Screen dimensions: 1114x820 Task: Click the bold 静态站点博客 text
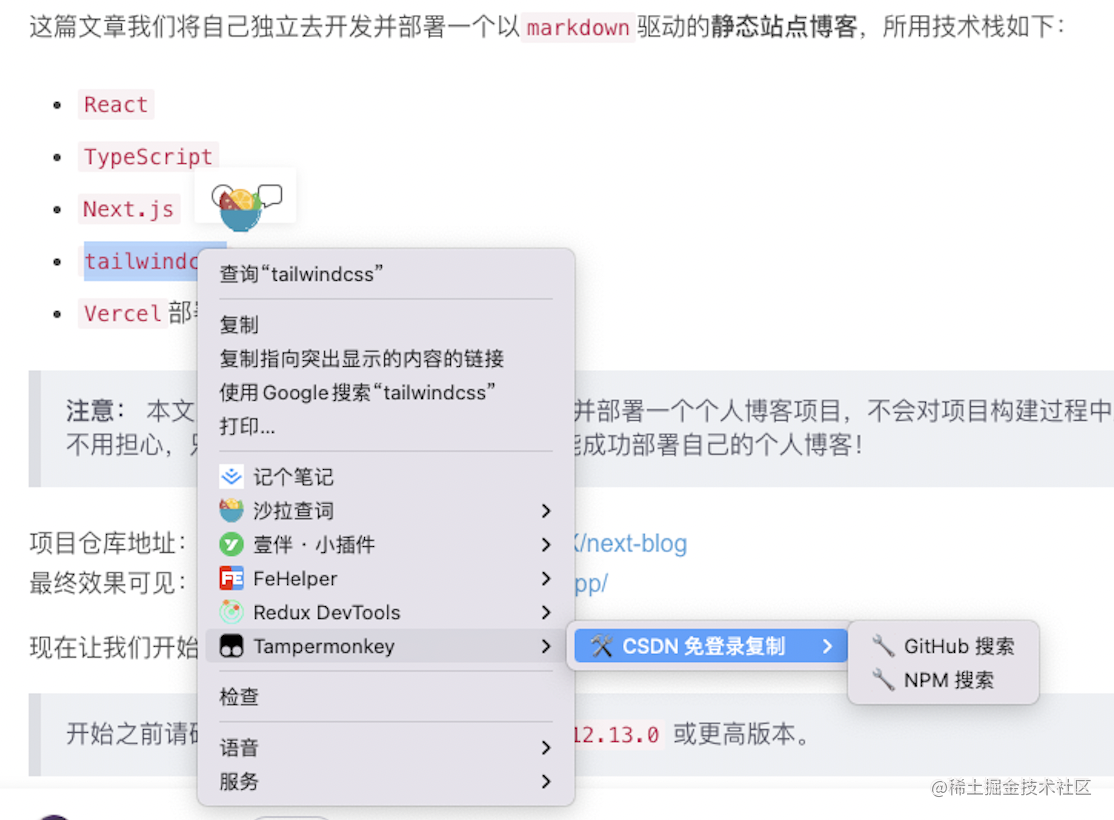click(x=784, y=27)
